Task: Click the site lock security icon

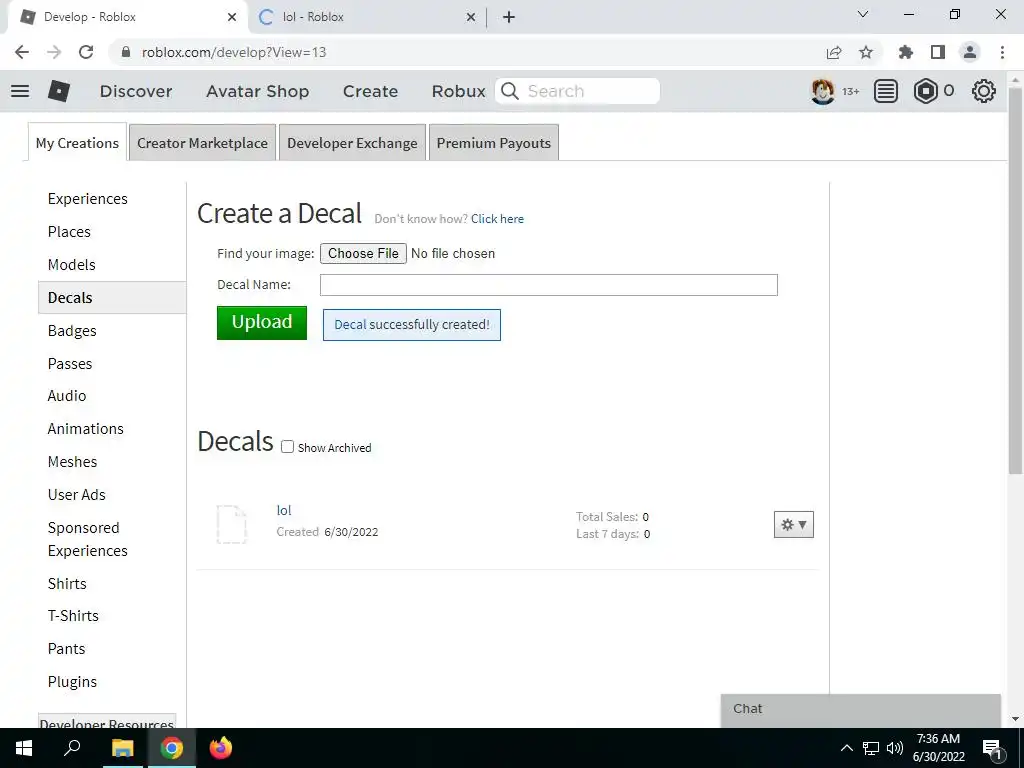Action: tap(127, 52)
